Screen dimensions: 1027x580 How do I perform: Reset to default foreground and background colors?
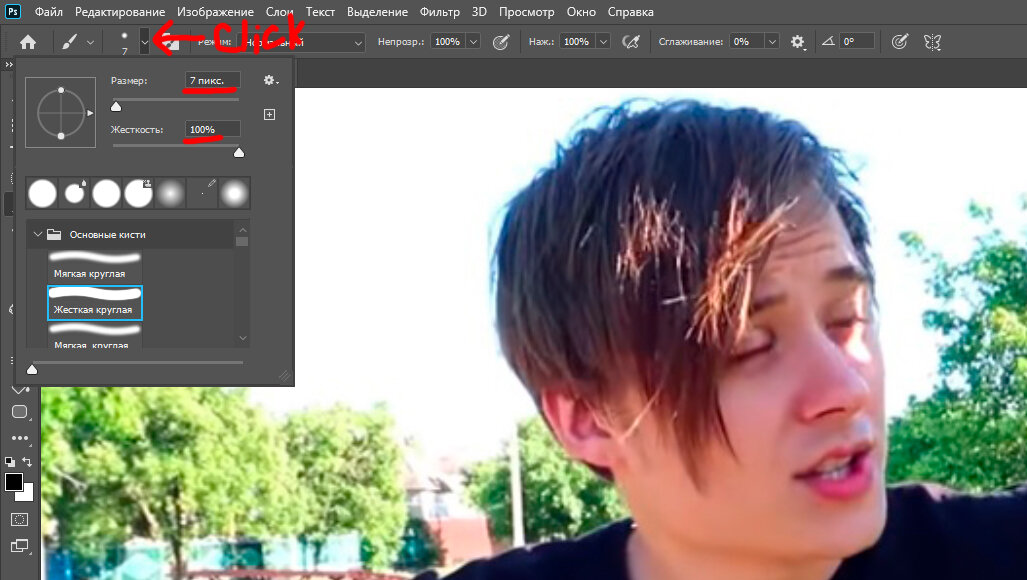pyautogui.click(x=10, y=462)
